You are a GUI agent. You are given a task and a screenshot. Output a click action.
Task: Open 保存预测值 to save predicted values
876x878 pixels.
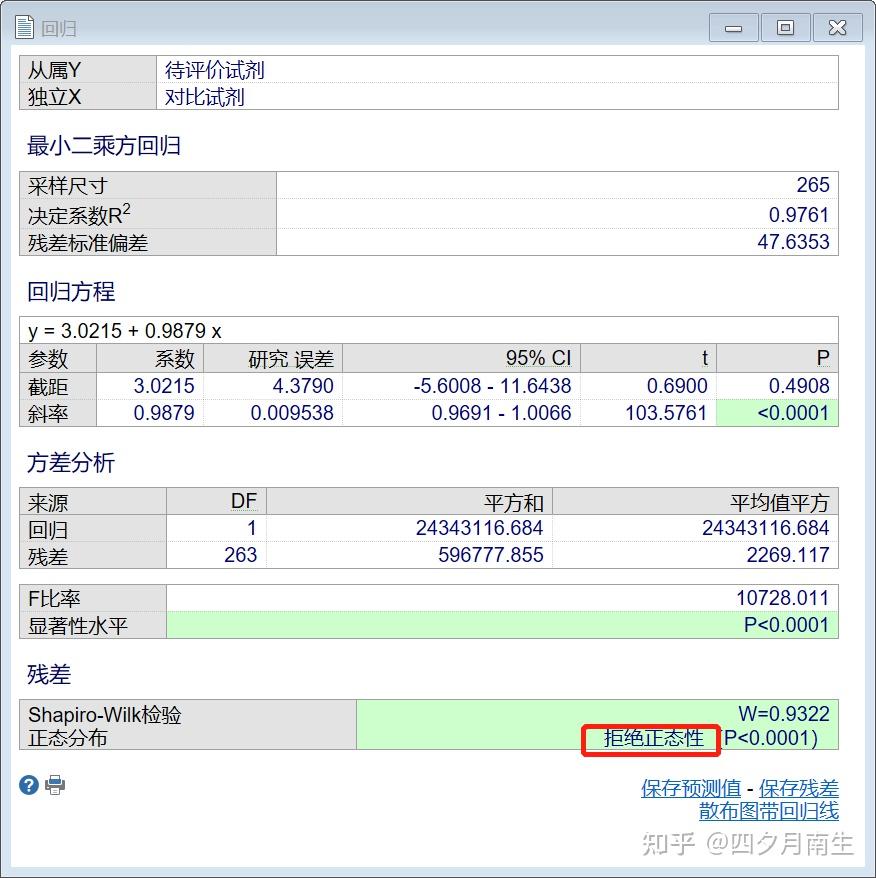(x=691, y=789)
